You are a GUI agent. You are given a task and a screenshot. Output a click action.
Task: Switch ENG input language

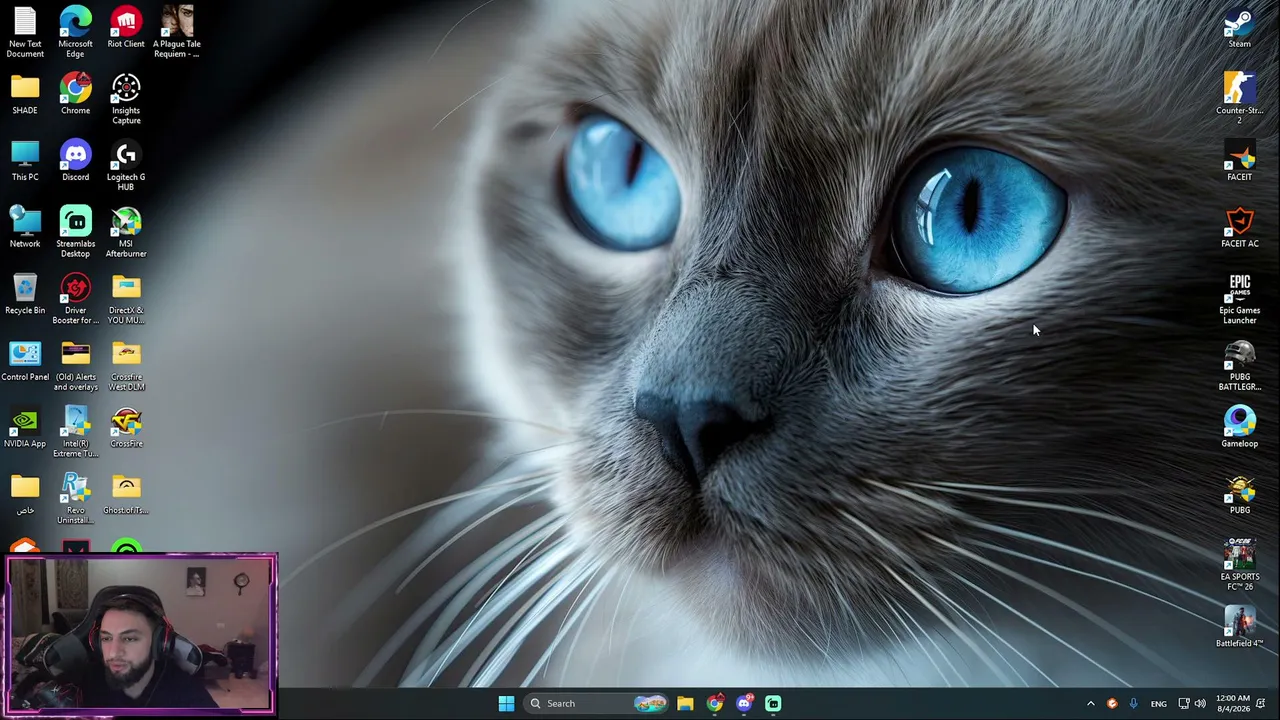click(1158, 703)
